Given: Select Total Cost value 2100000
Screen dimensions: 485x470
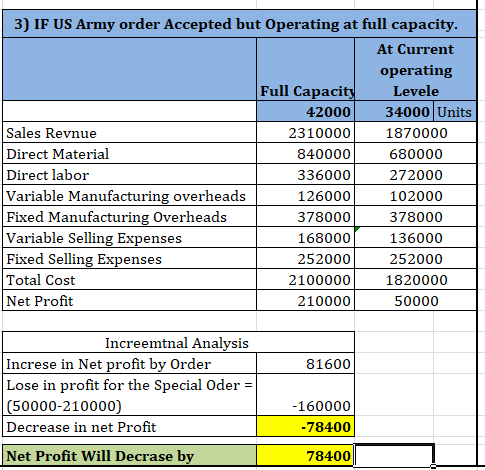Looking at the screenshot, I should click(x=305, y=279).
